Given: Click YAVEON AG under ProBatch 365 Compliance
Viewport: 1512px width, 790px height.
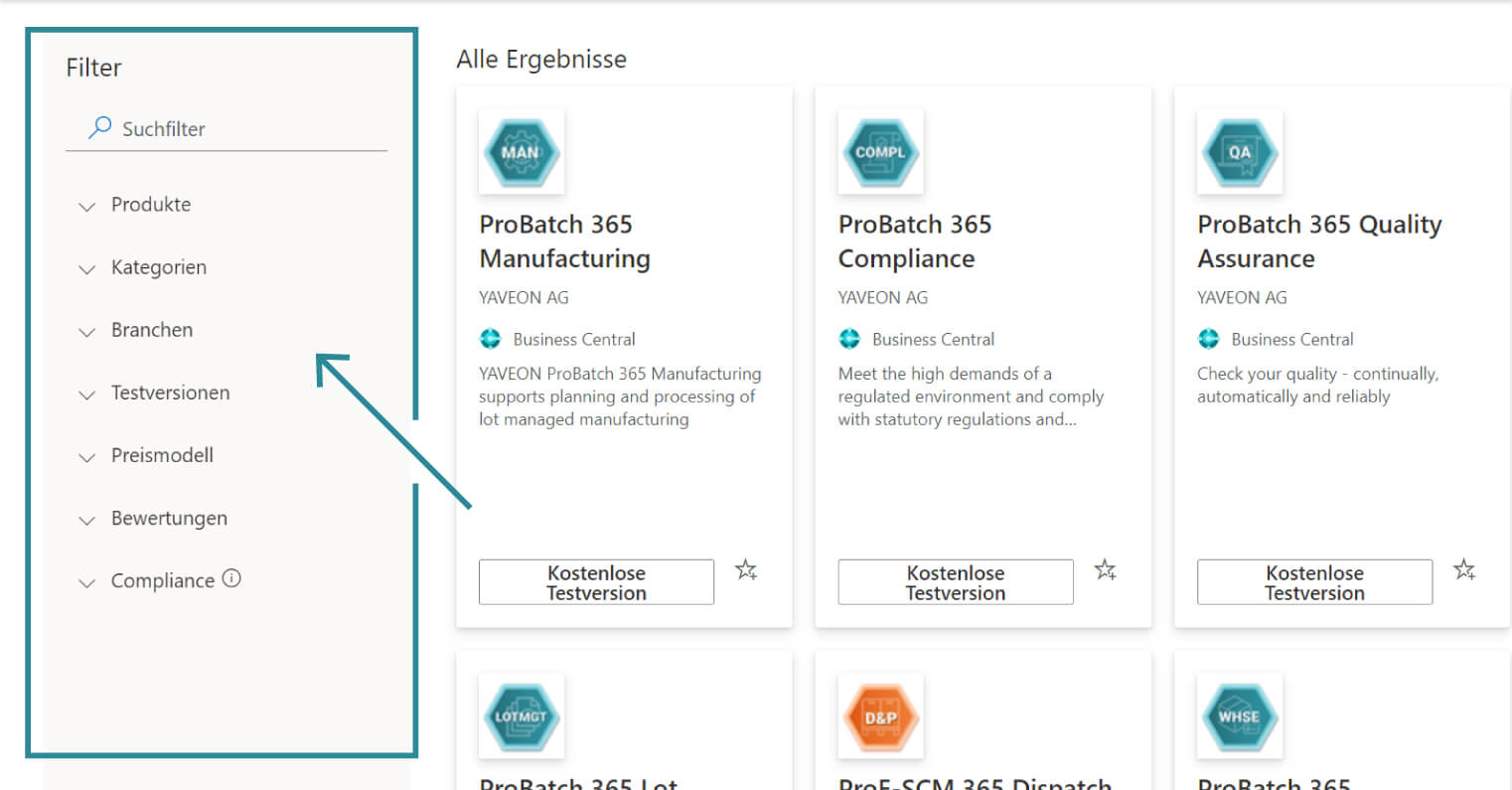Looking at the screenshot, I should (x=882, y=297).
